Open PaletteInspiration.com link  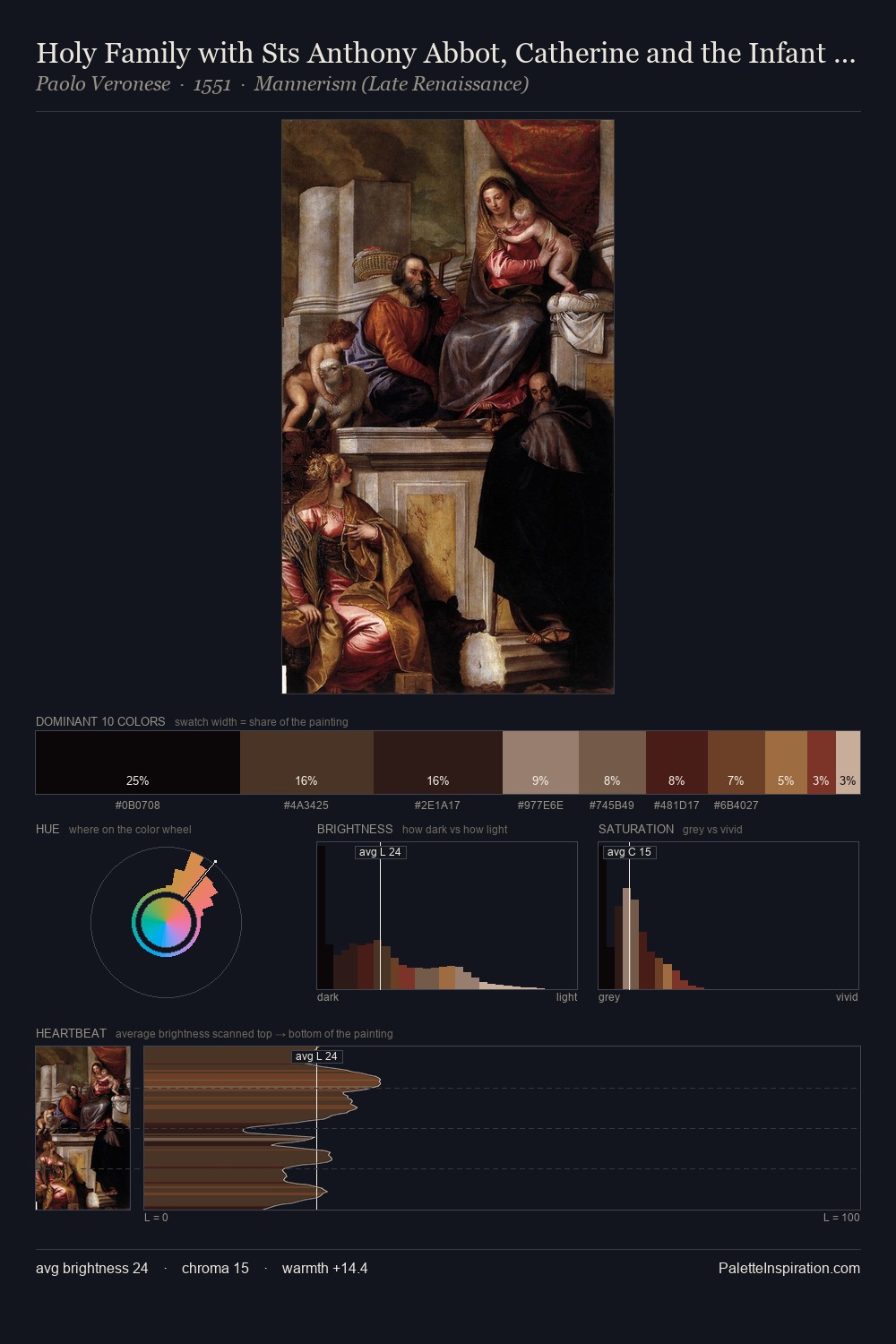789,1268
